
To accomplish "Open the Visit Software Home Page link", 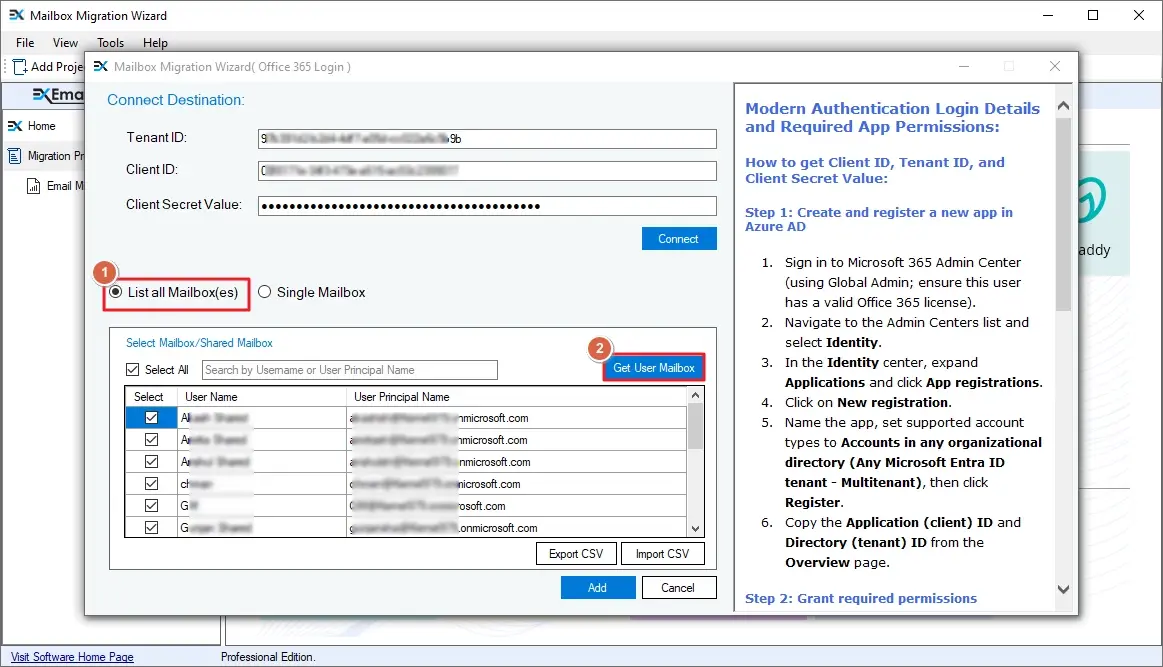I will point(70,656).
